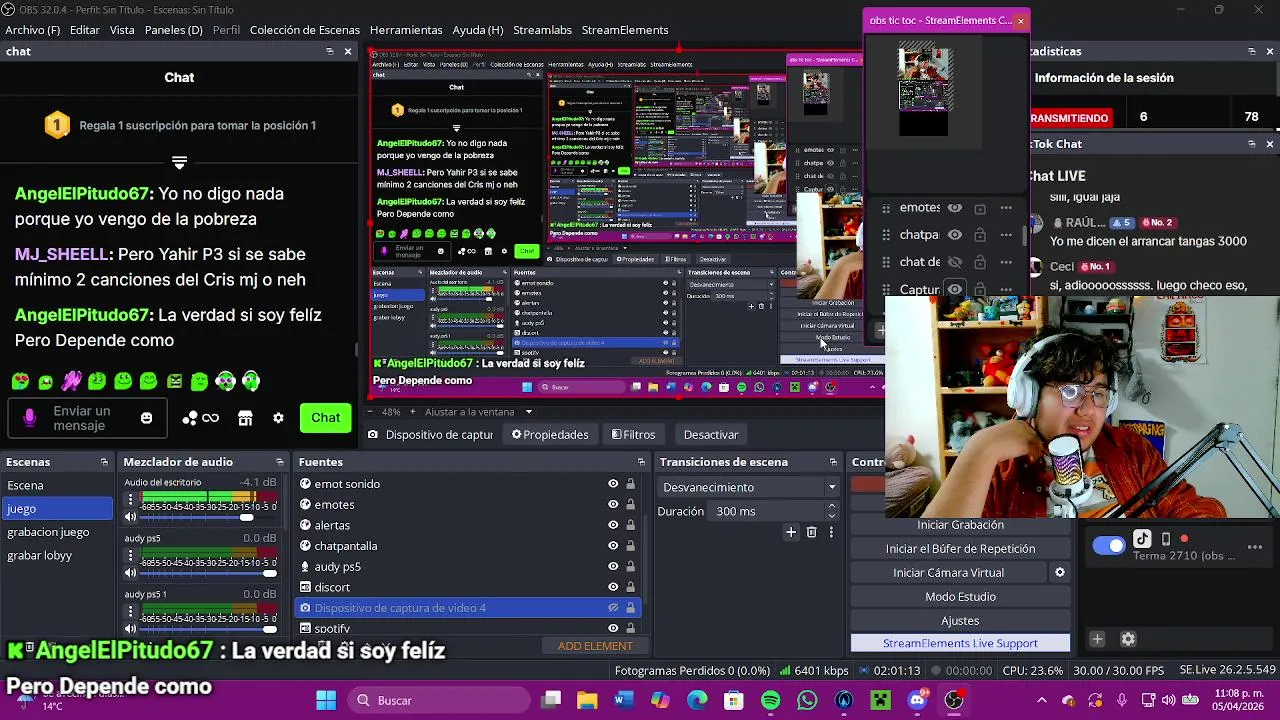Open the StreamElements menu
This screenshot has width=1280, height=720.
point(625,30)
